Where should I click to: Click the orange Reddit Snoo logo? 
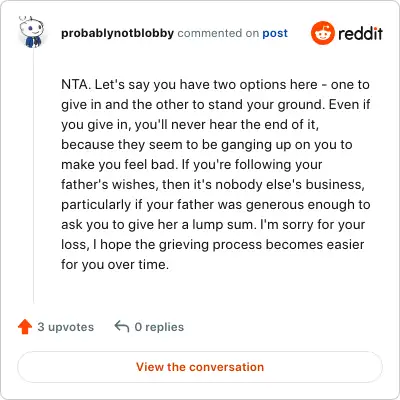click(322, 33)
